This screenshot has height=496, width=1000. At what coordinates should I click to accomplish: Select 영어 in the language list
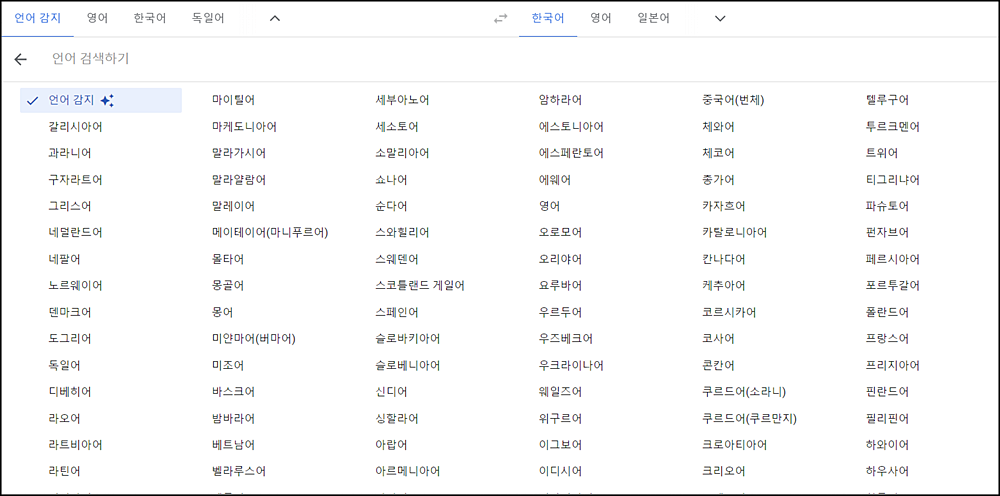pos(550,207)
